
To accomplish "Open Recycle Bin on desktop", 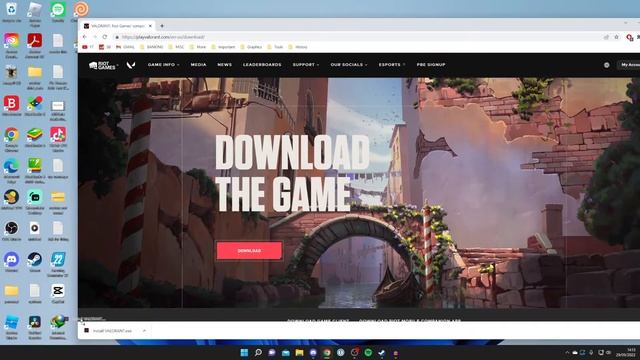I will pyautogui.click(x=11, y=11).
